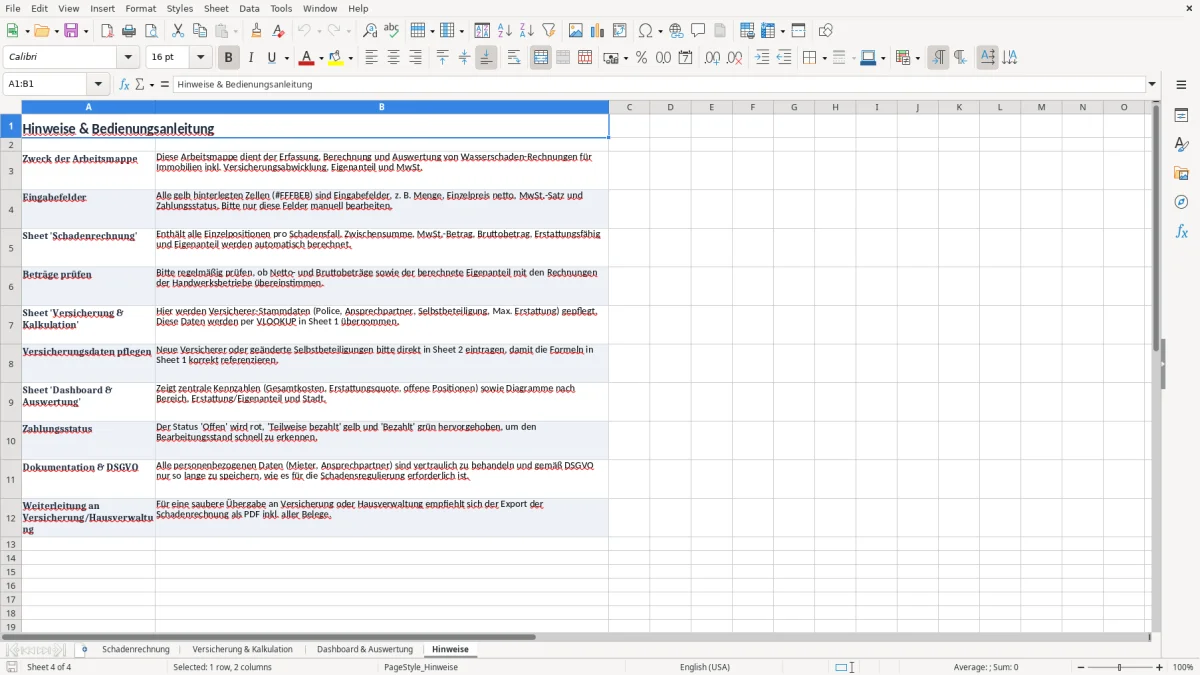Open the Data menu
Viewport: 1200px width, 675px height.
[x=249, y=8]
